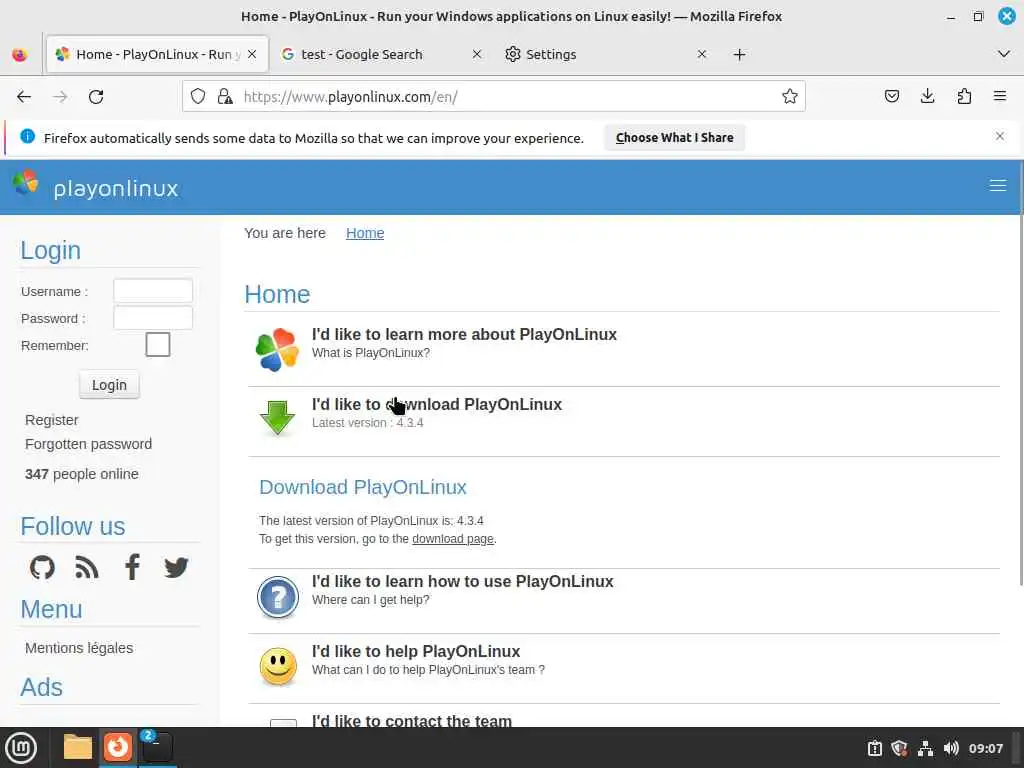The width and height of the screenshot is (1024, 768).
Task: Open the Twitter follow icon
Action: pos(176,567)
